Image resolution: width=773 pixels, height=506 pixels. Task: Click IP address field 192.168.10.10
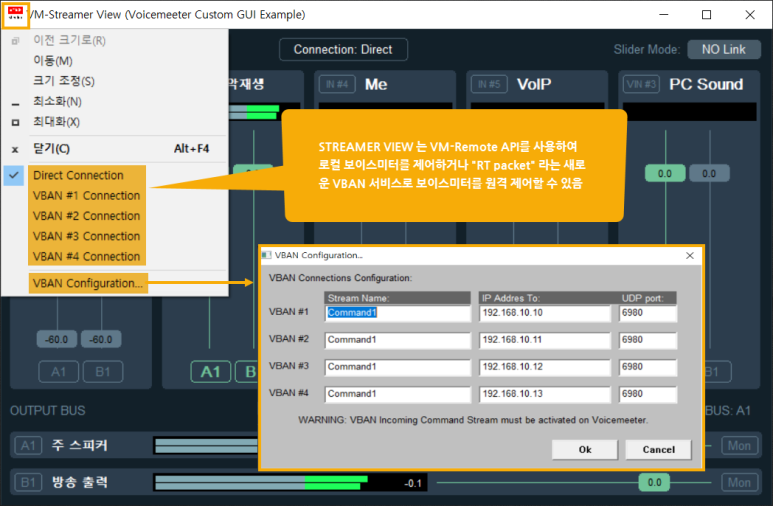[545, 313]
